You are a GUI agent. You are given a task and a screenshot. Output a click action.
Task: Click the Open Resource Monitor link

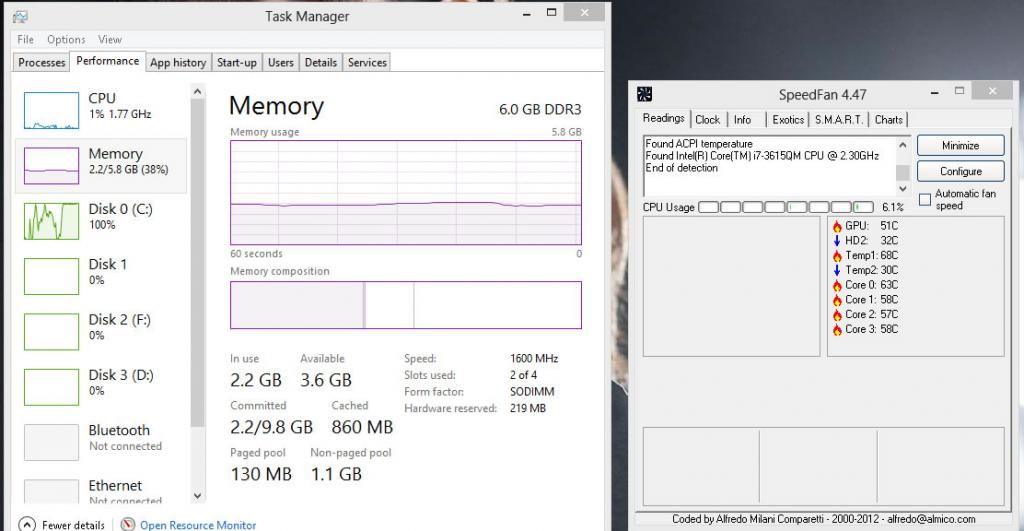(198, 525)
